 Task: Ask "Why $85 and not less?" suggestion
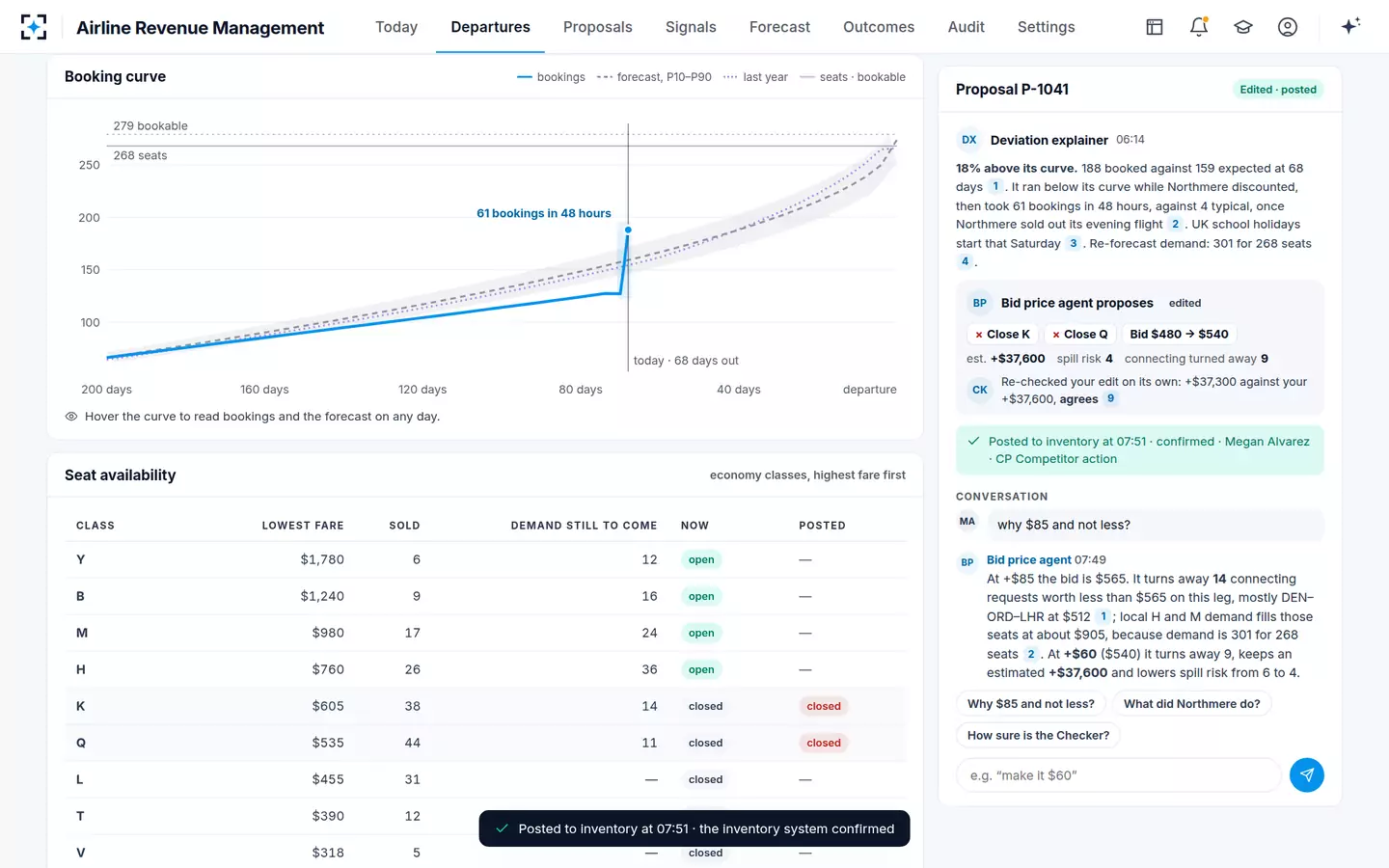pos(1031,704)
